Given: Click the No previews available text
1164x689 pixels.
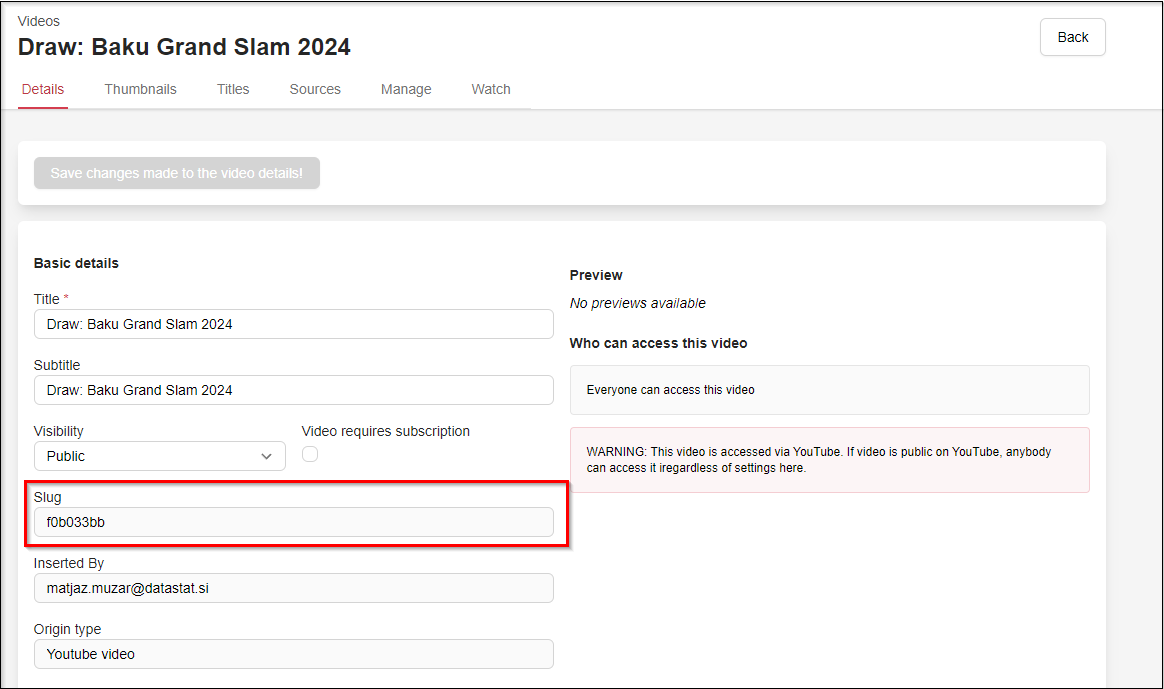Looking at the screenshot, I should [637, 303].
